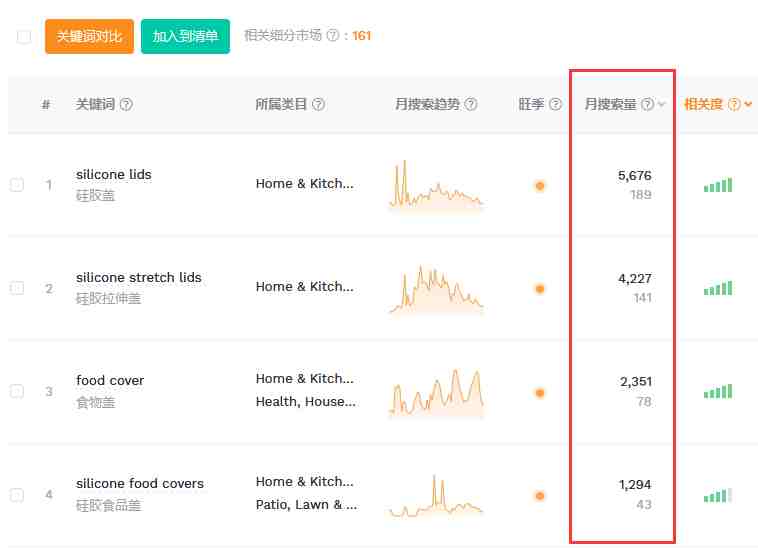The width and height of the screenshot is (758, 550).
Task: Check the silicone food covers row checkbox
Action: click(17, 494)
